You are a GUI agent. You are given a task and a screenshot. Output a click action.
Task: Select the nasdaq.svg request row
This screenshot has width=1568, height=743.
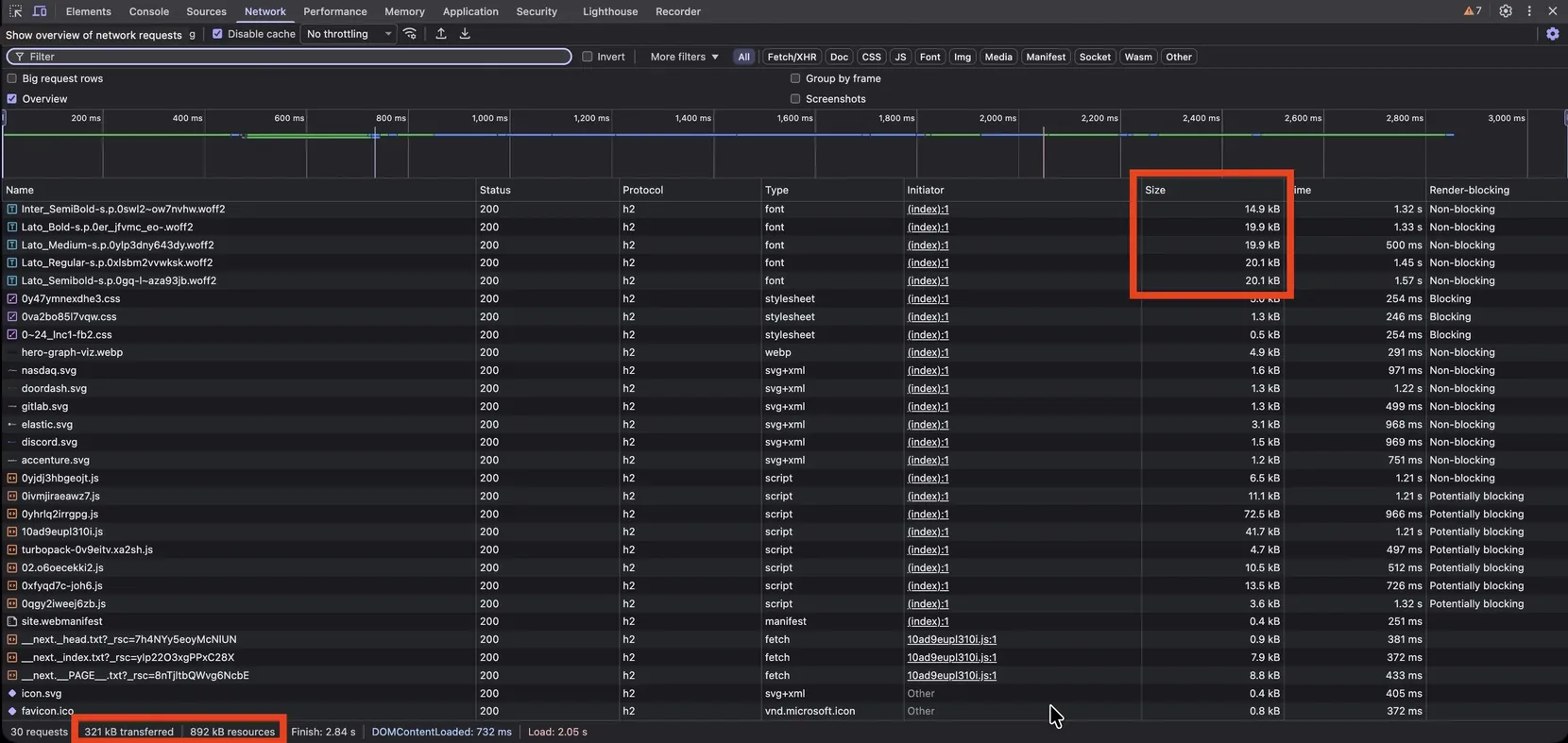point(784,371)
